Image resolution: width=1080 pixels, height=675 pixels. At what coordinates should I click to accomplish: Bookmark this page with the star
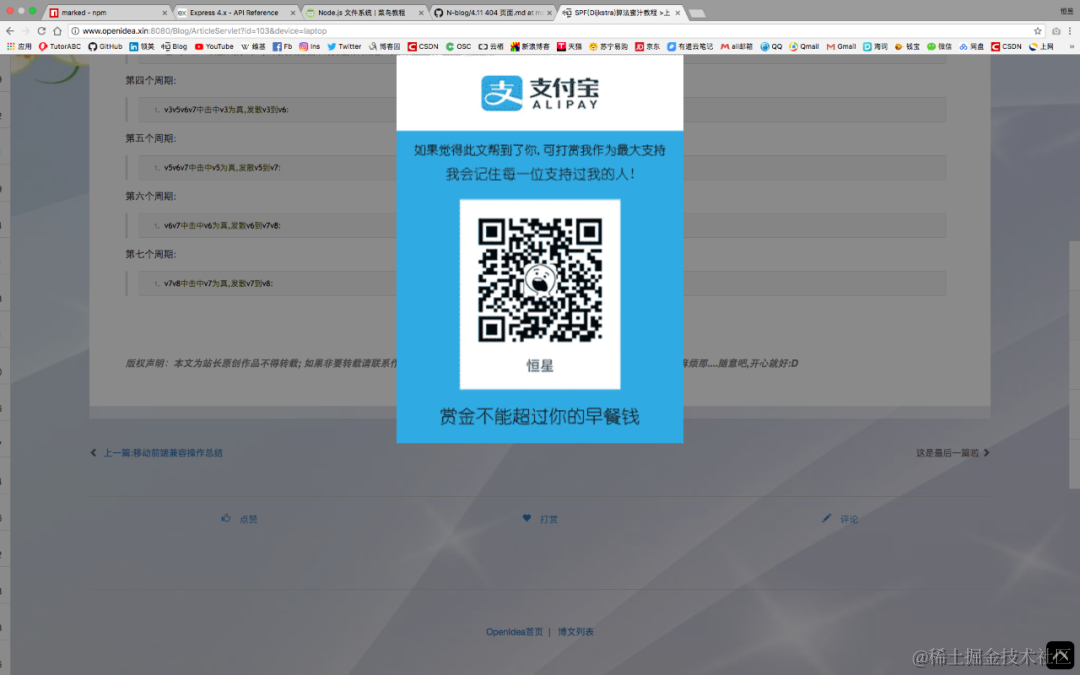(x=1037, y=31)
